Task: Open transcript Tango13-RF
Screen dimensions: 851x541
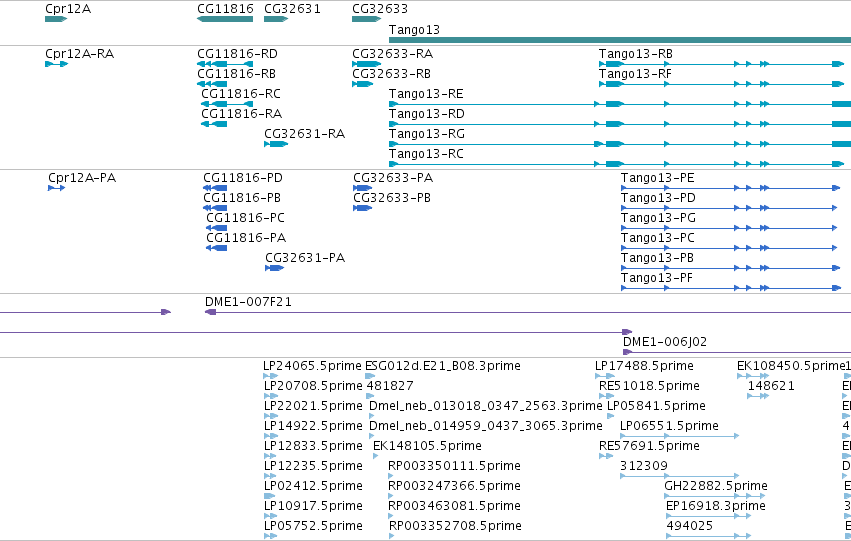Action: 635,74
